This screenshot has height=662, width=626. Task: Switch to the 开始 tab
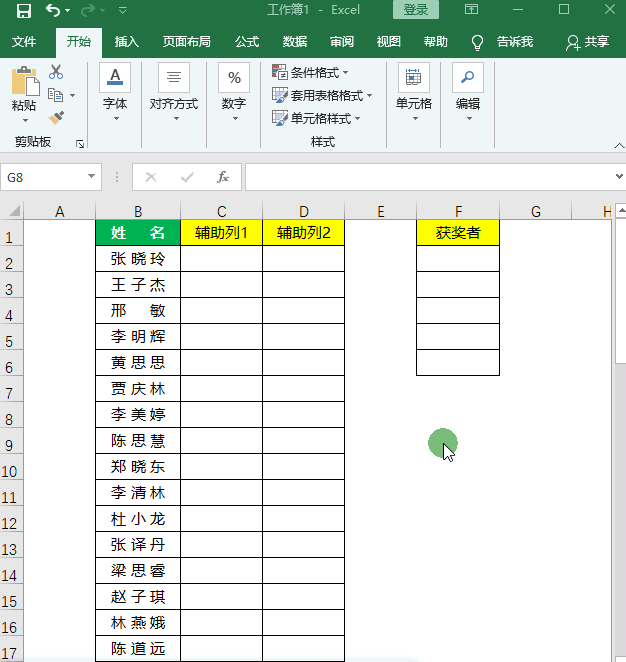pyautogui.click(x=79, y=42)
